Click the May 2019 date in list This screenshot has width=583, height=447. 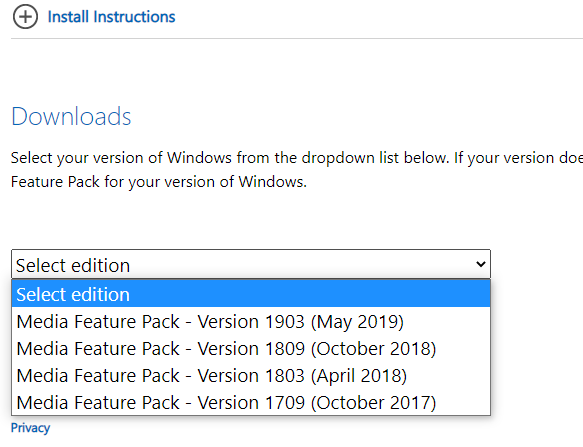[x=357, y=322]
